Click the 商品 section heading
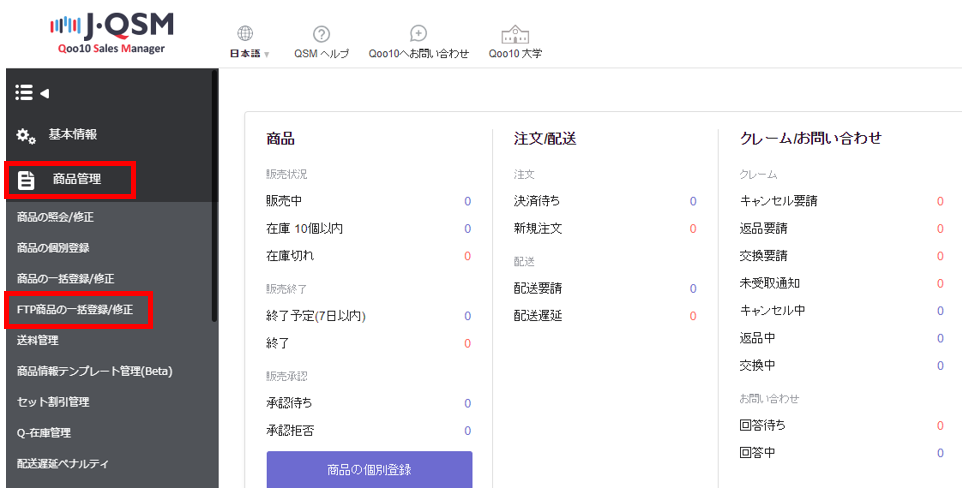Screen dimensions: 962x489 [280, 139]
